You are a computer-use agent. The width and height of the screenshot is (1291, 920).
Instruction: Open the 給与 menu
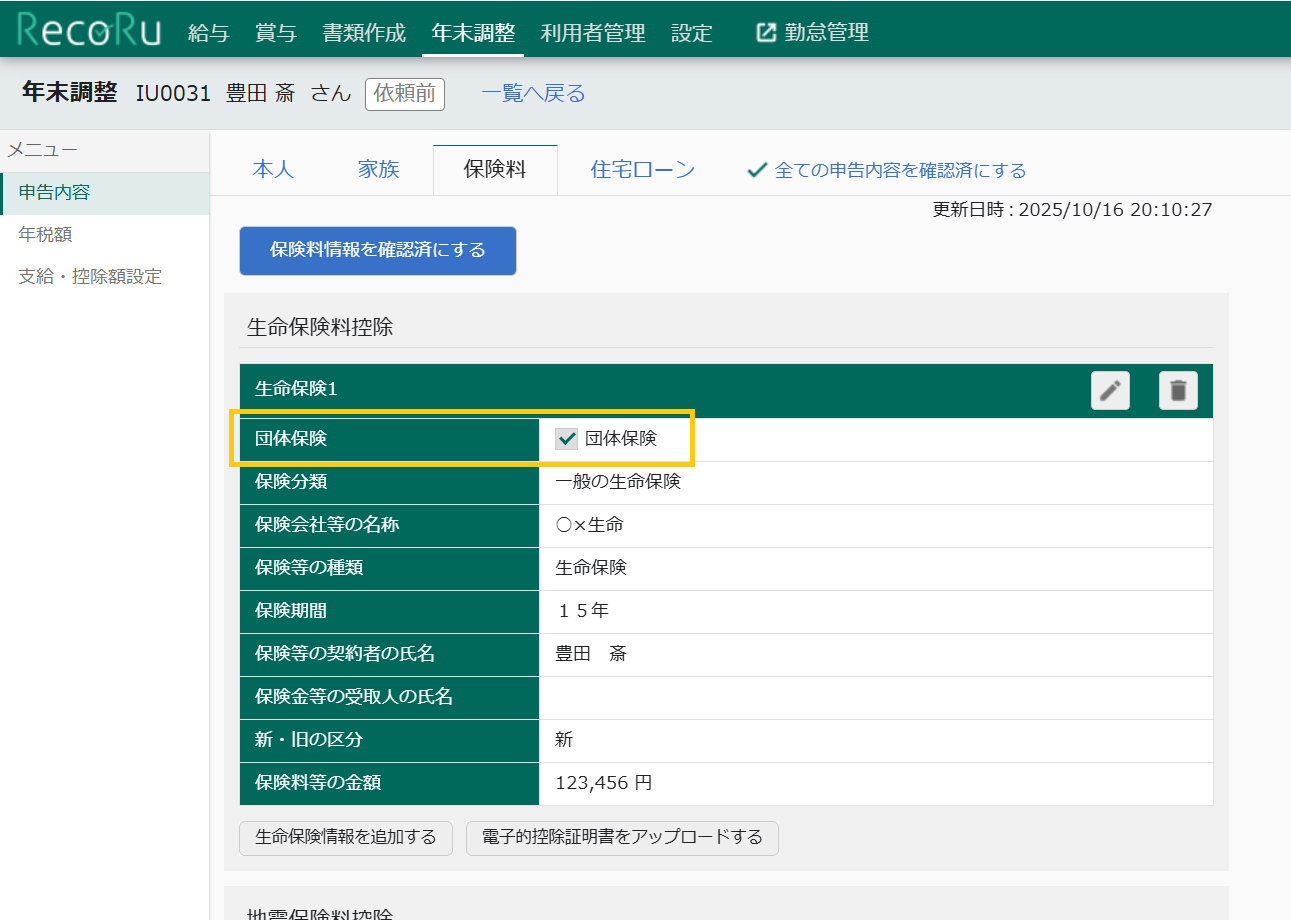[x=209, y=32]
